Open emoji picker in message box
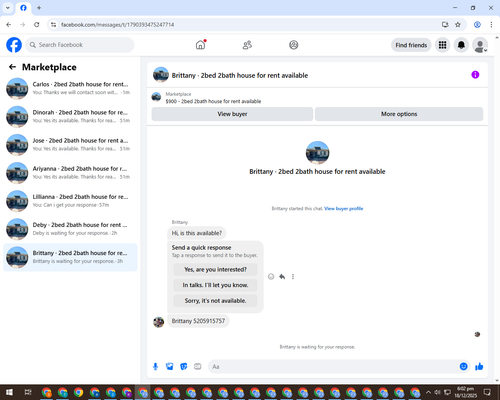This screenshot has height=400, width=500. click(x=463, y=367)
